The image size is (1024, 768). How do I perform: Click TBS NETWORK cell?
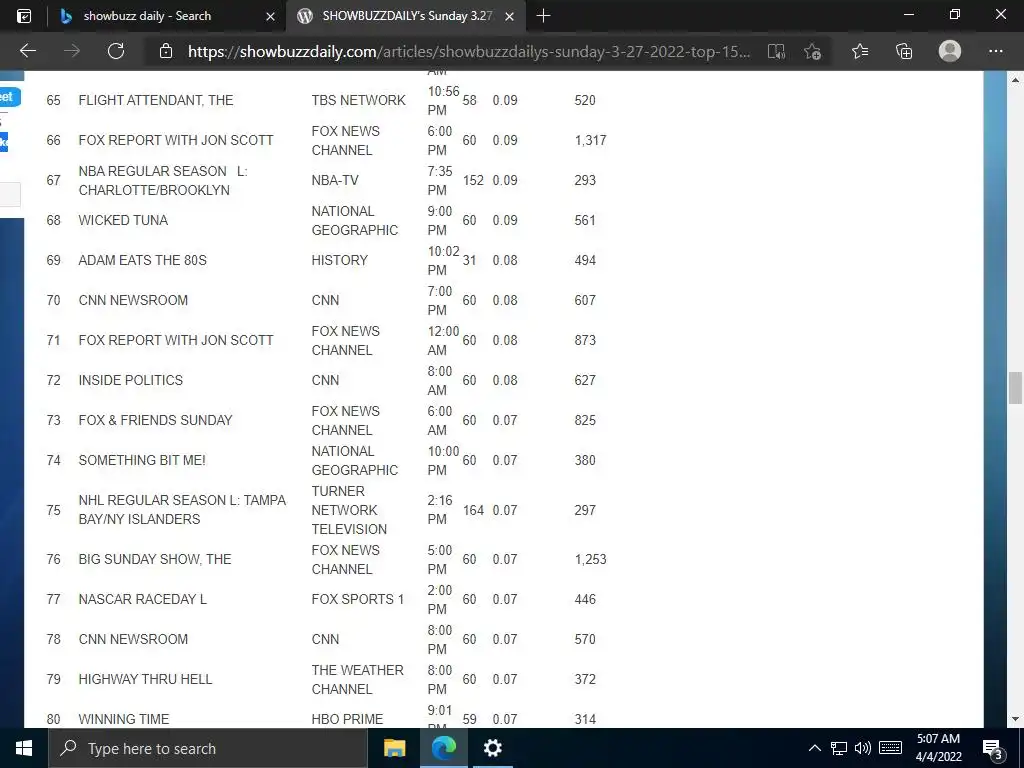pos(359,100)
